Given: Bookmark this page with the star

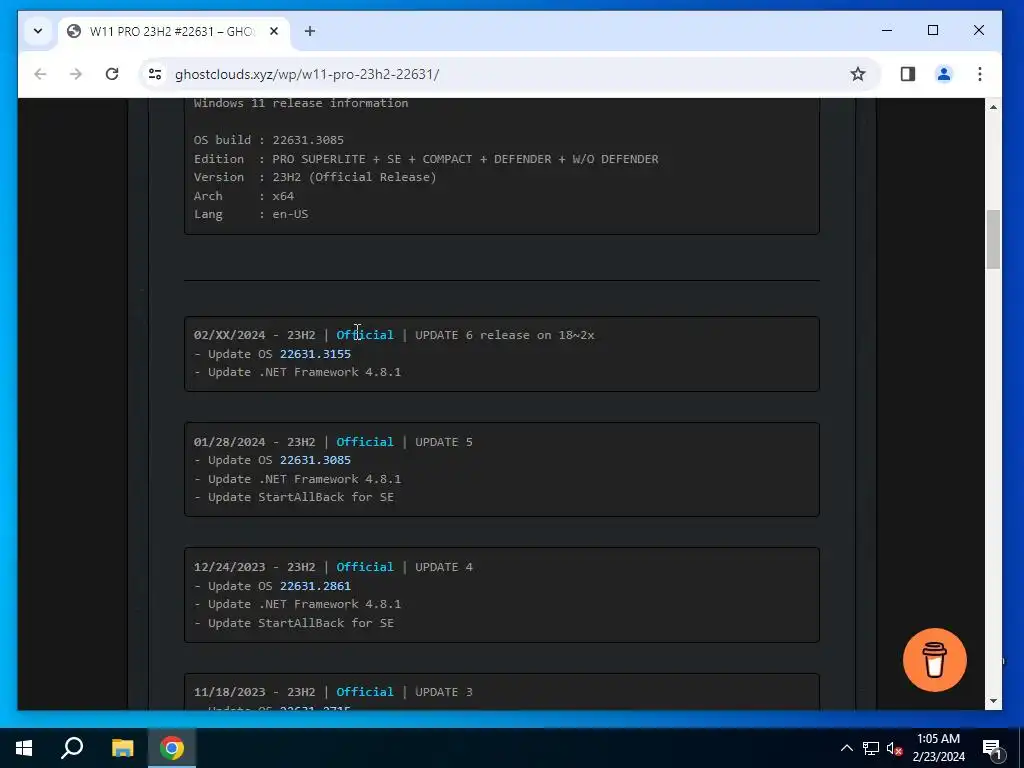Looking at the screenshot, I should tap(857, 74).
